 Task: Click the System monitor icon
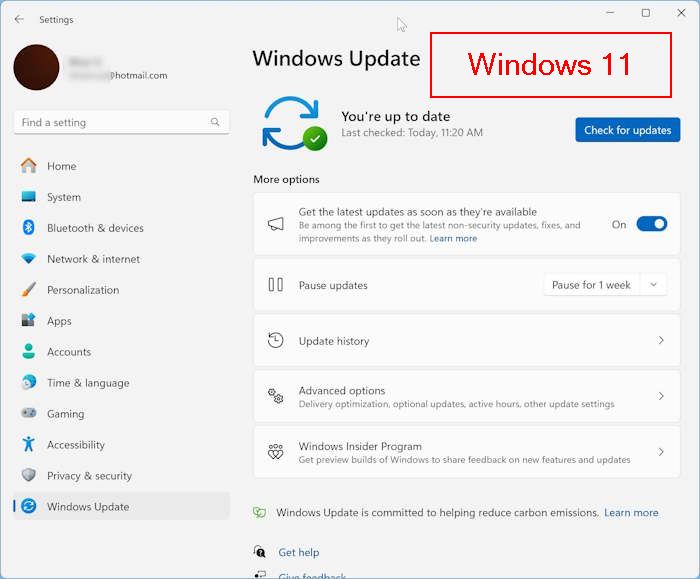tap(29, 196)
